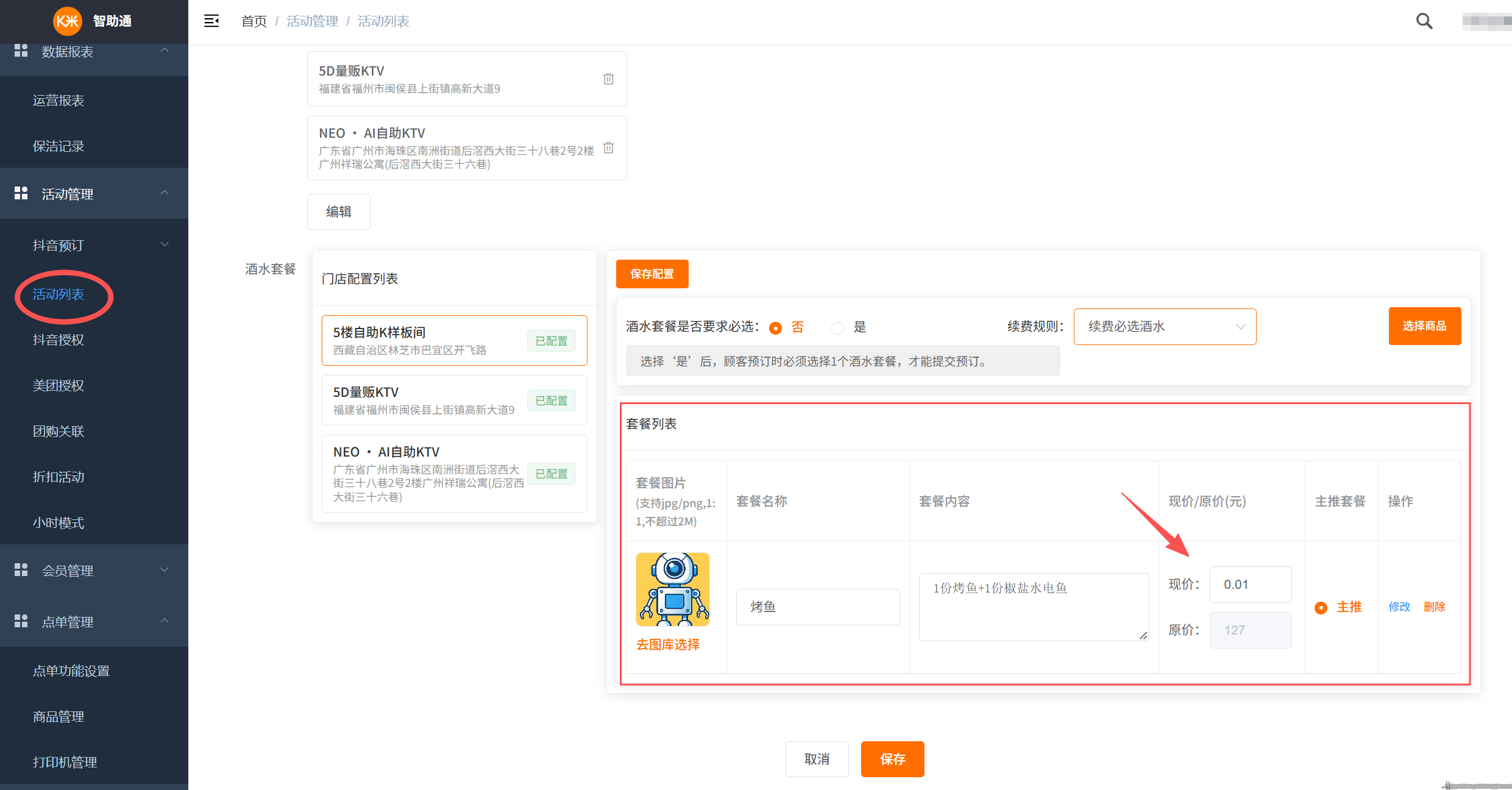1512x790 pixels.
Task: Click the 选择商品 button
Action: pyautogui.click(x=1424, y=326)
